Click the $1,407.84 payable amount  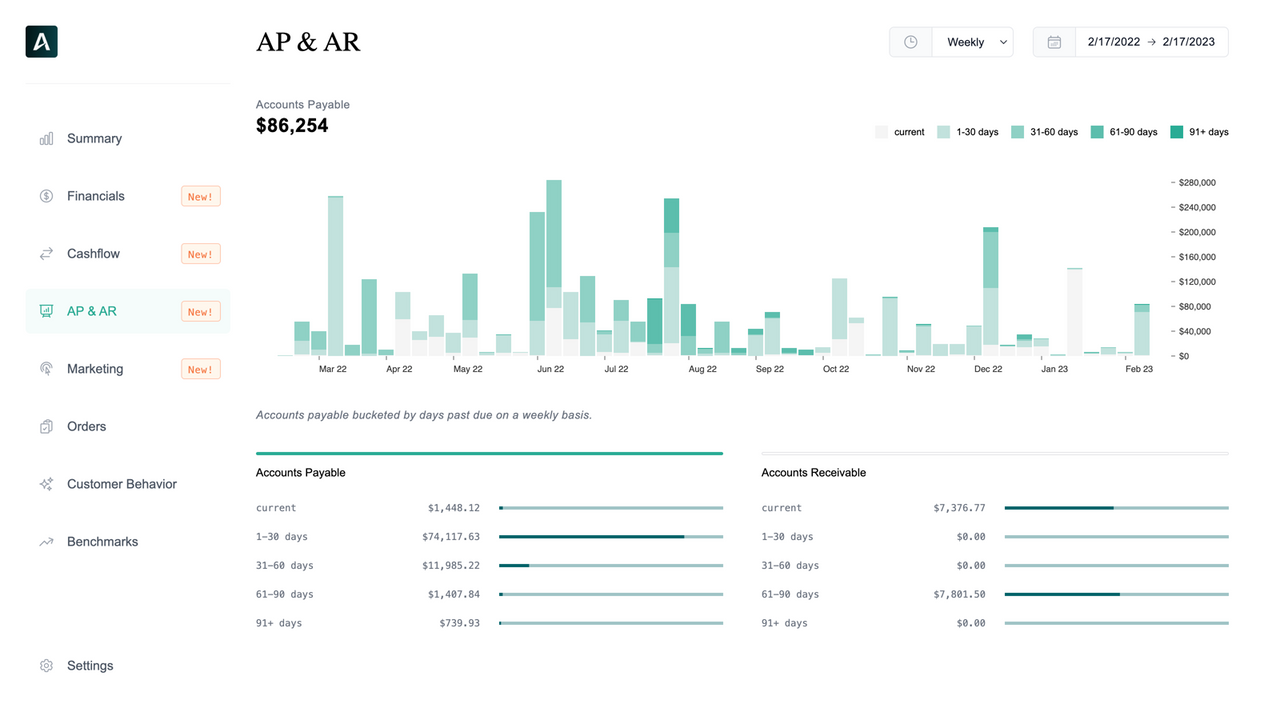click(454, 594)
